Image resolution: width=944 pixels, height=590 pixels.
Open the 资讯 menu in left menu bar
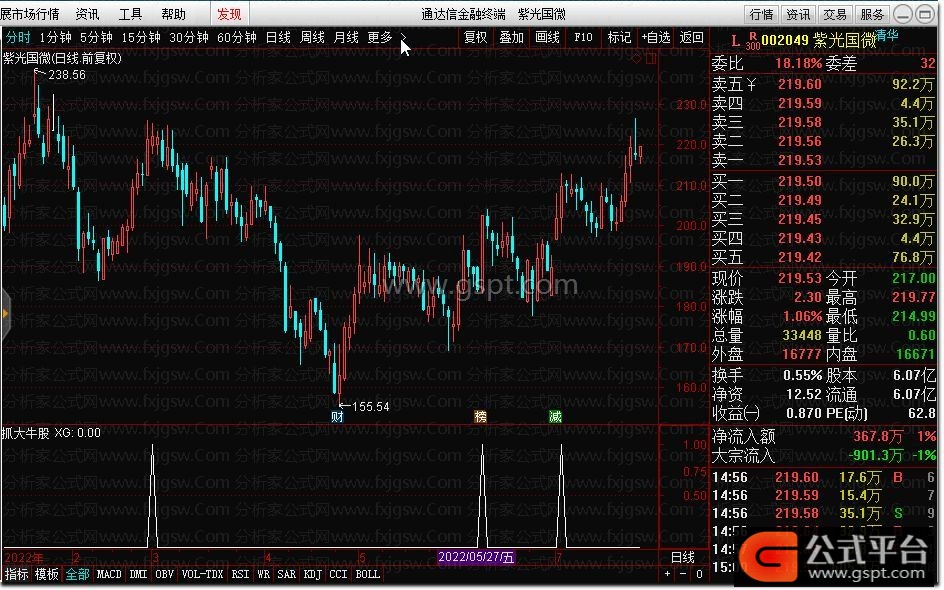[x=87, y=14]
